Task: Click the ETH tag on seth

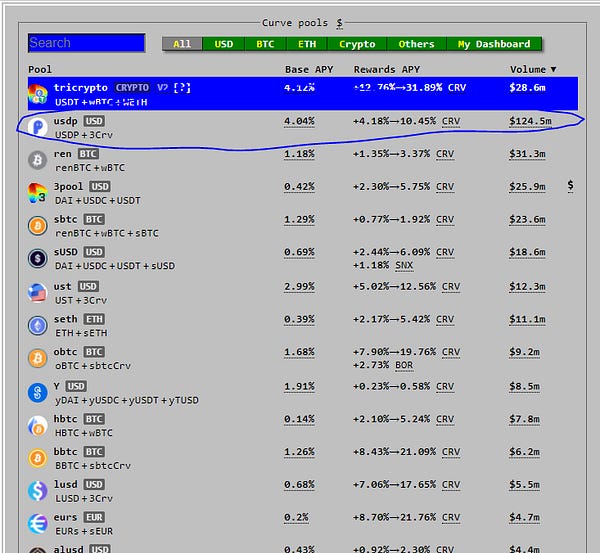Action: point(94,319)
